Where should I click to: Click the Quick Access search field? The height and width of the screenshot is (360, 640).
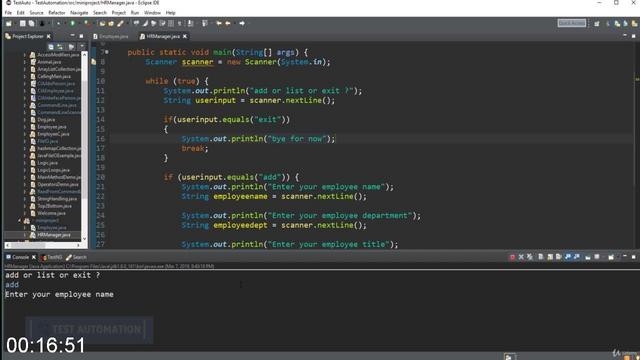click(x=571, y=23)
